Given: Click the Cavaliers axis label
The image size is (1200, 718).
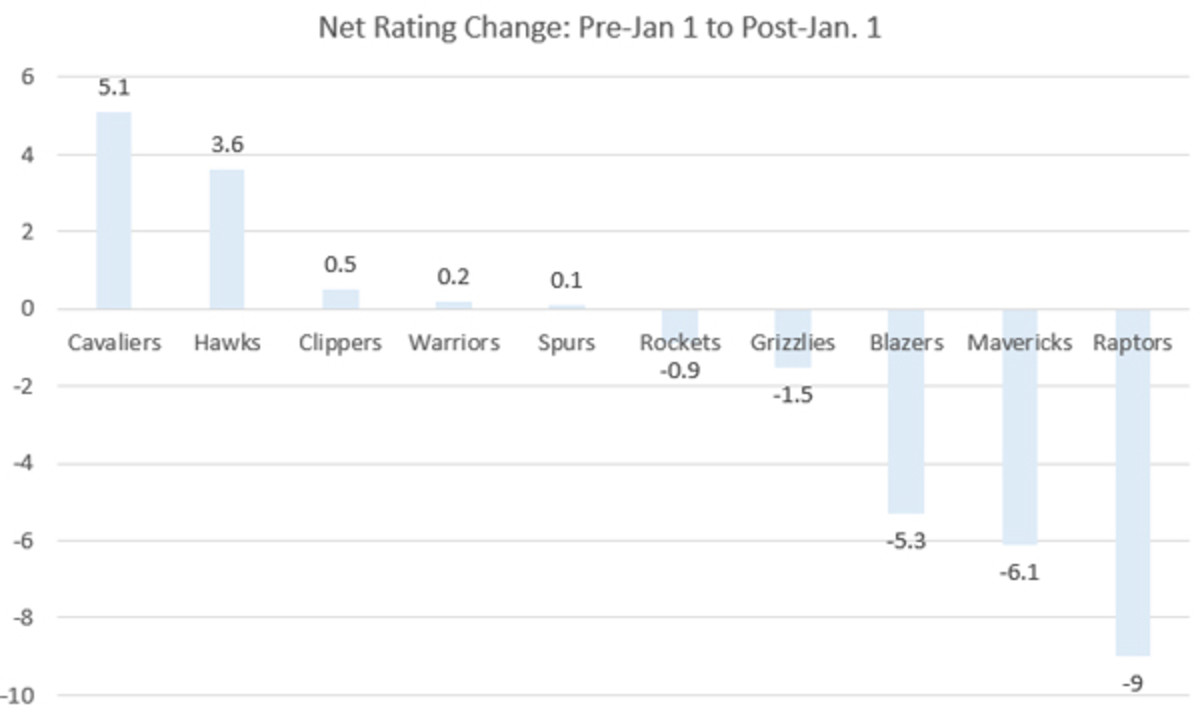Looking at the screenshot, I should 114,343.
